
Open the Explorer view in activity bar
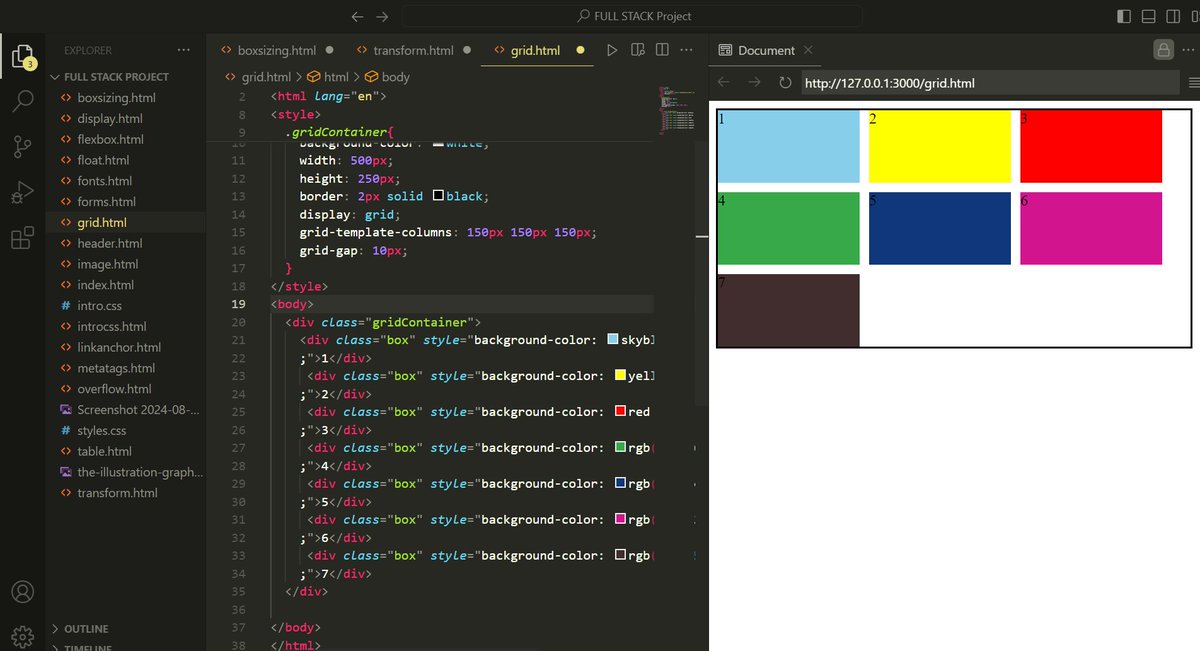22,55
